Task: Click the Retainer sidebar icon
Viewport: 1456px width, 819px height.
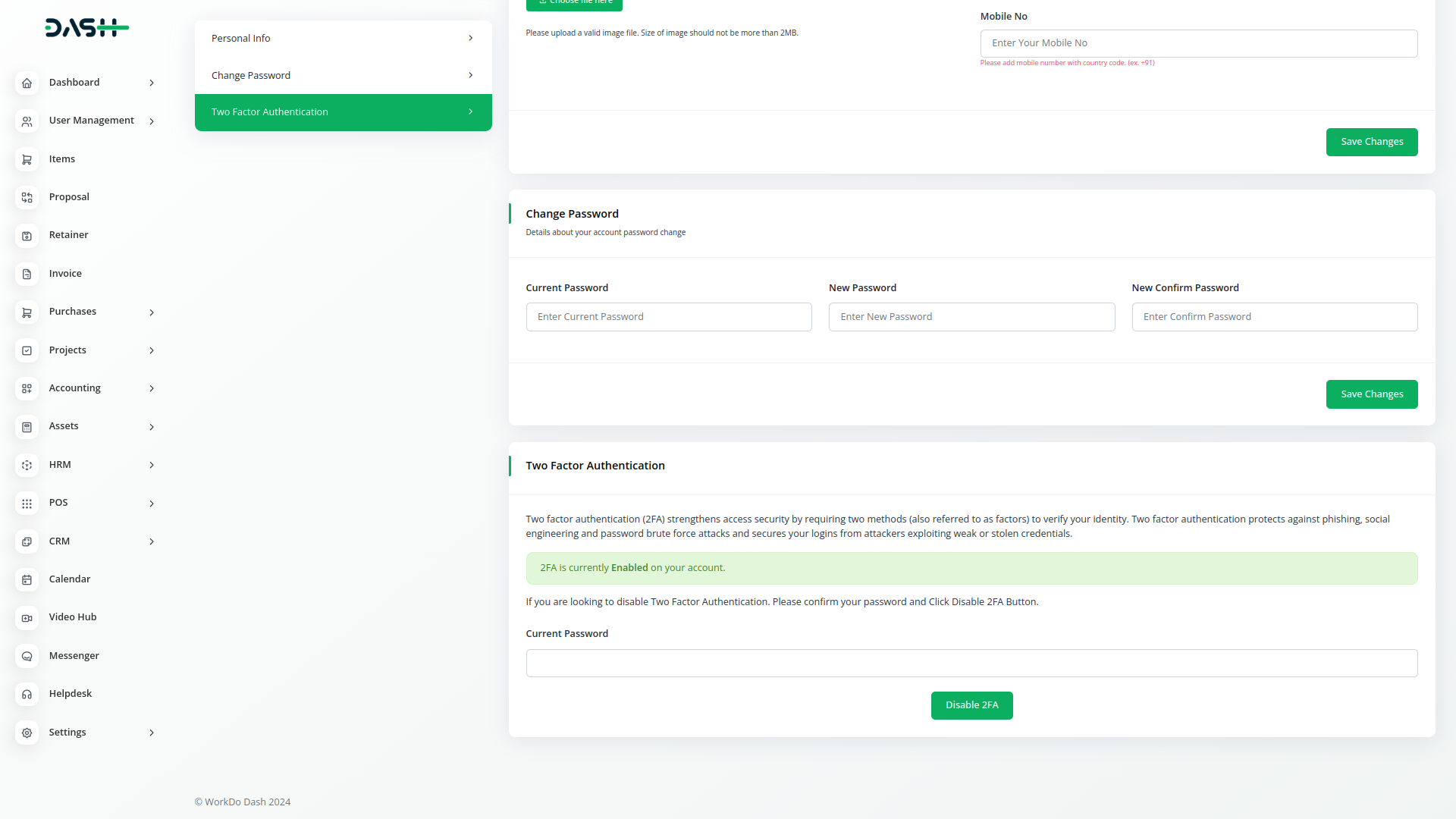Action: pos(27,236)
